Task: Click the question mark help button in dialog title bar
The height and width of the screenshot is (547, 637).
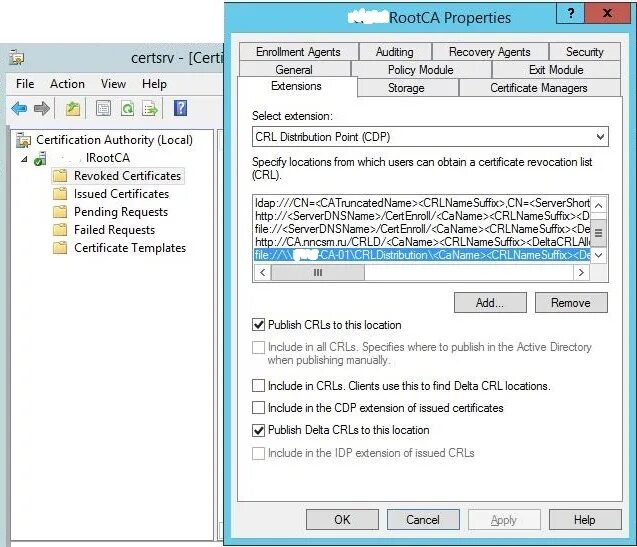Action: [570, 14]
